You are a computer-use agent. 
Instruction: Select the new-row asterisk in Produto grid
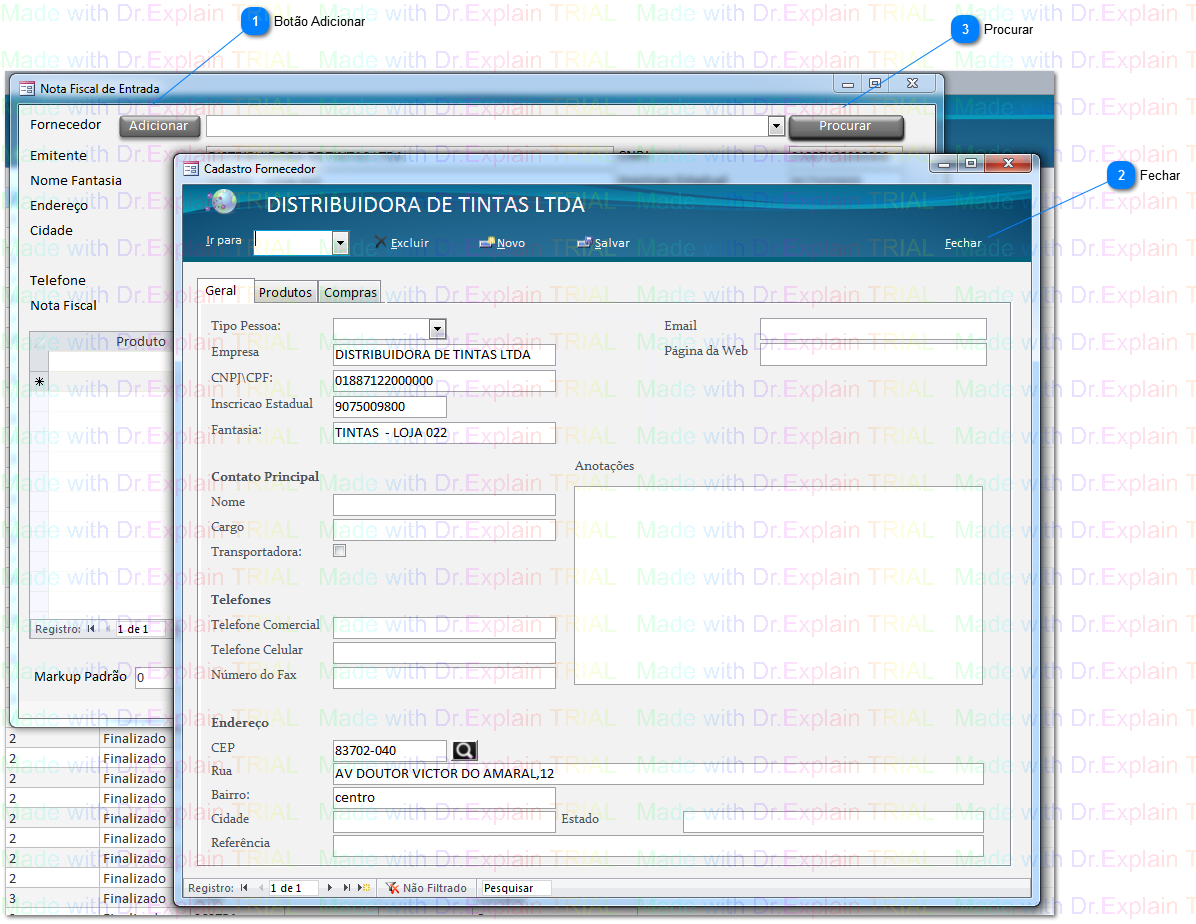click(40, 382)
